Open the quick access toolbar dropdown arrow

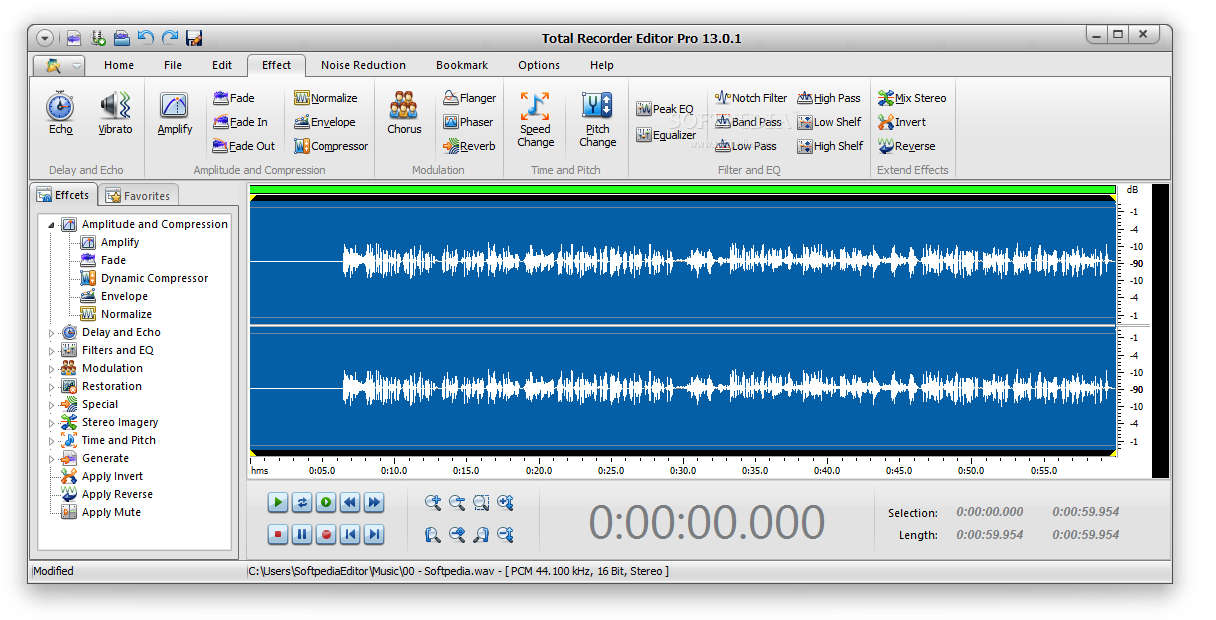pyautogui.click(x=45, y=38)
